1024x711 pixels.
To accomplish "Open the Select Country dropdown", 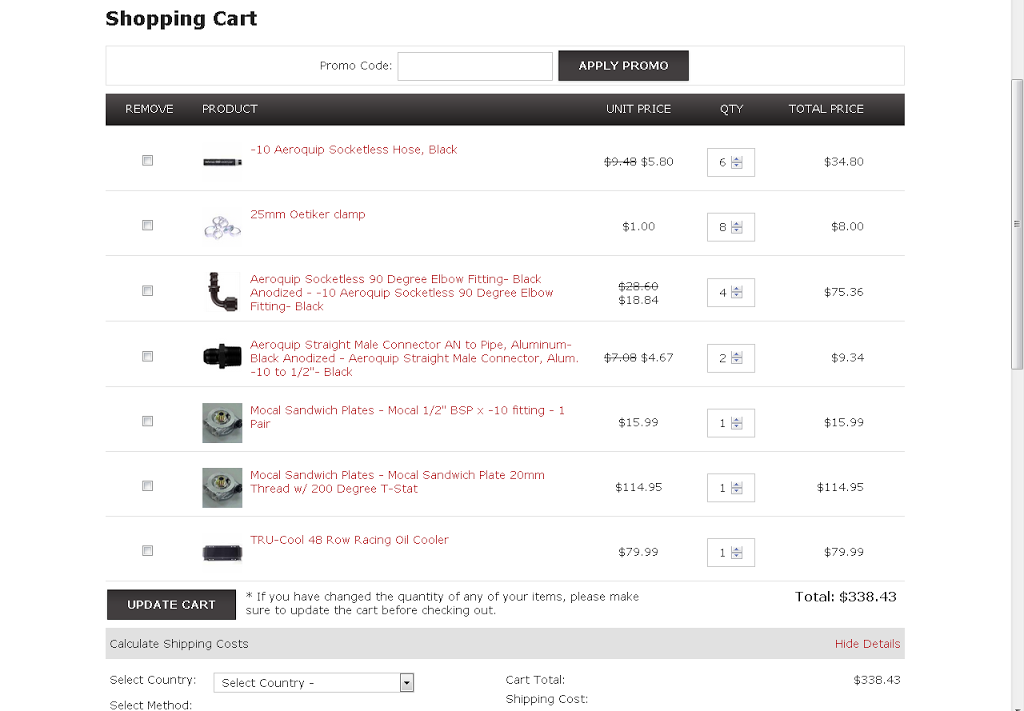I will click(x=406, y=683).
